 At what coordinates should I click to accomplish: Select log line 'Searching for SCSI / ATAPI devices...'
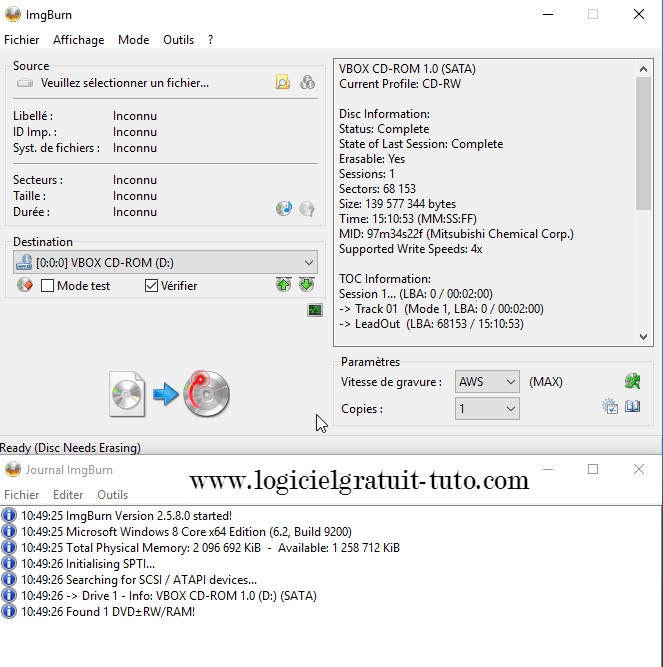pos(139,580)
